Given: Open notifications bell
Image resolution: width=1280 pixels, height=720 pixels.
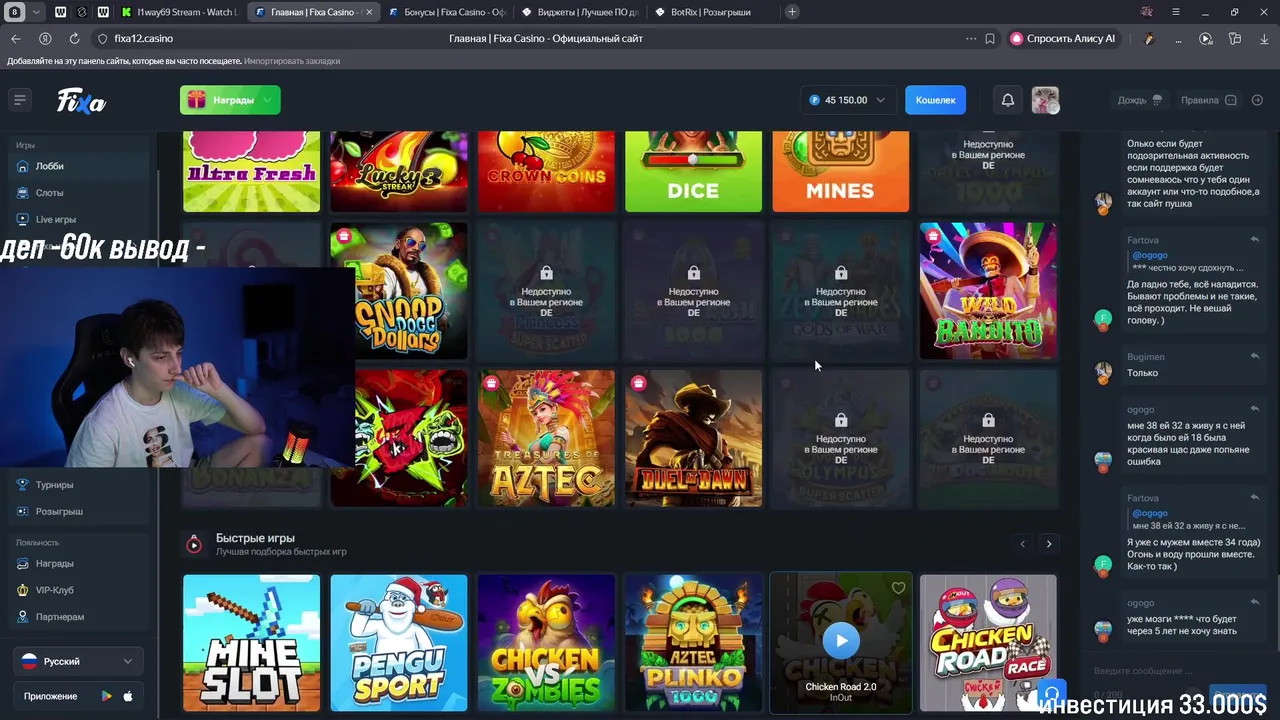Looking at the screenshot, I should pos(1008,100).
